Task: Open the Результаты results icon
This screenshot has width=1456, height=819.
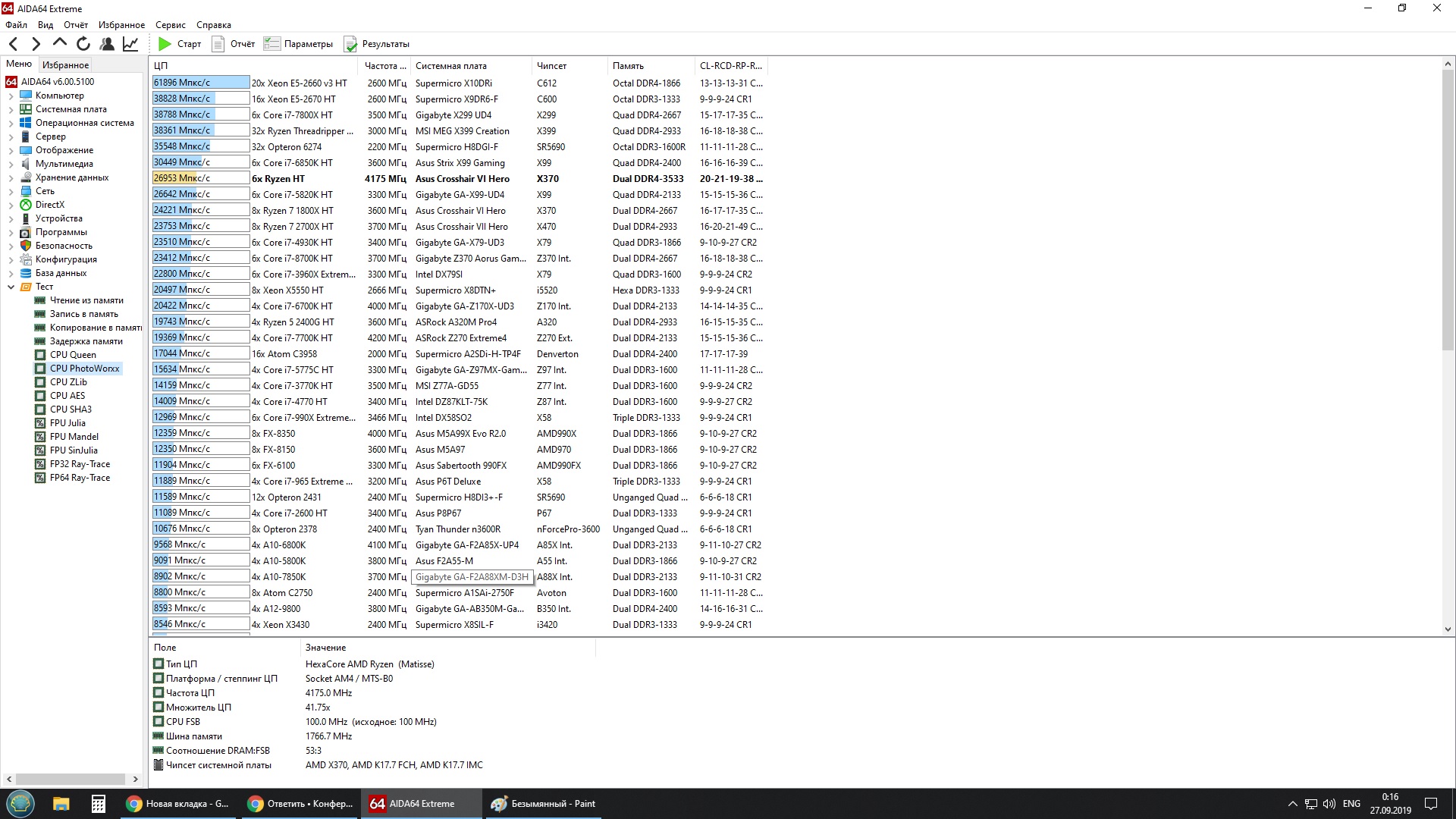Action: point(350,44)
